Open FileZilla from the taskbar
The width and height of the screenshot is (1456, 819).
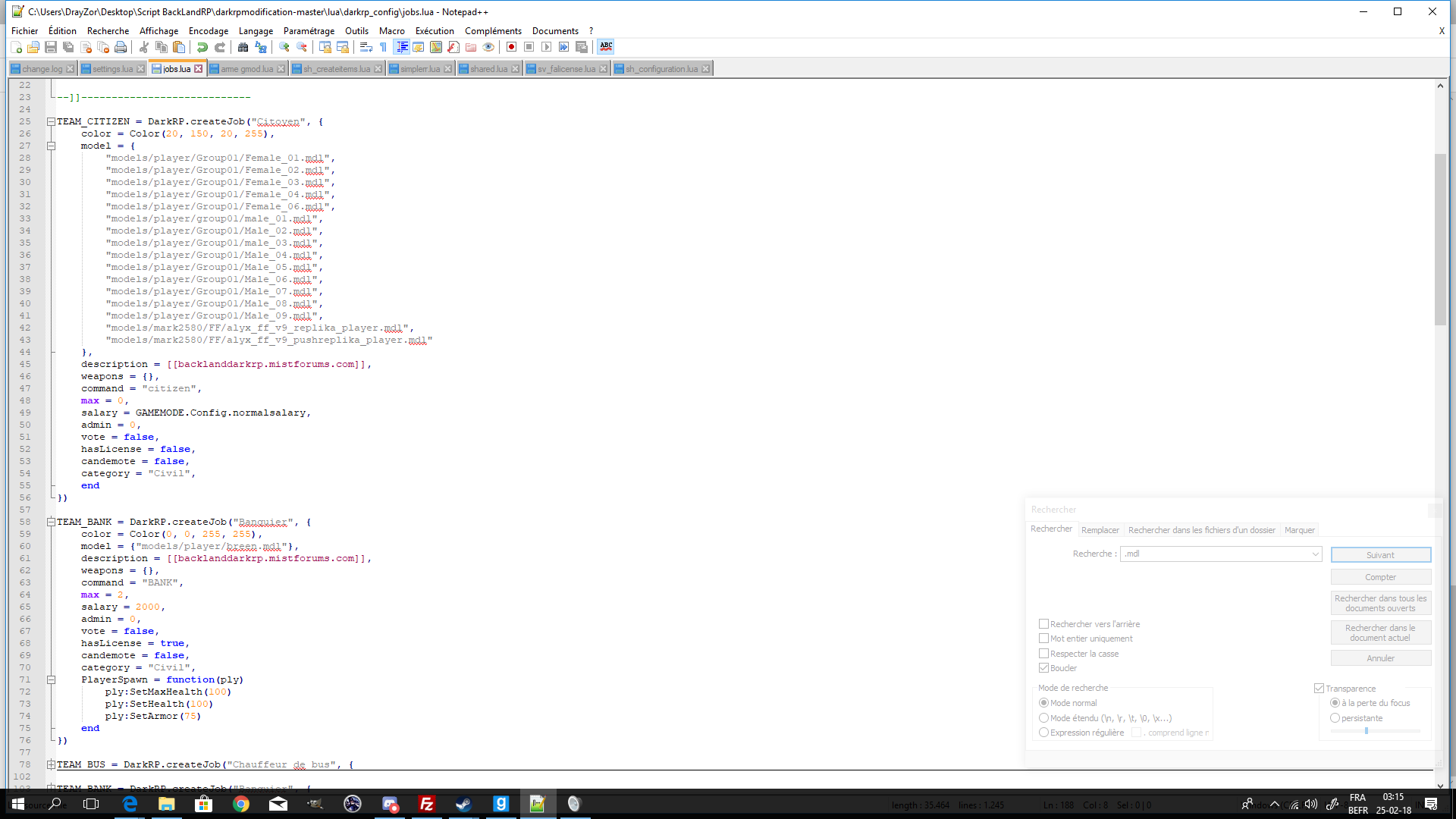tap(427, 804)
